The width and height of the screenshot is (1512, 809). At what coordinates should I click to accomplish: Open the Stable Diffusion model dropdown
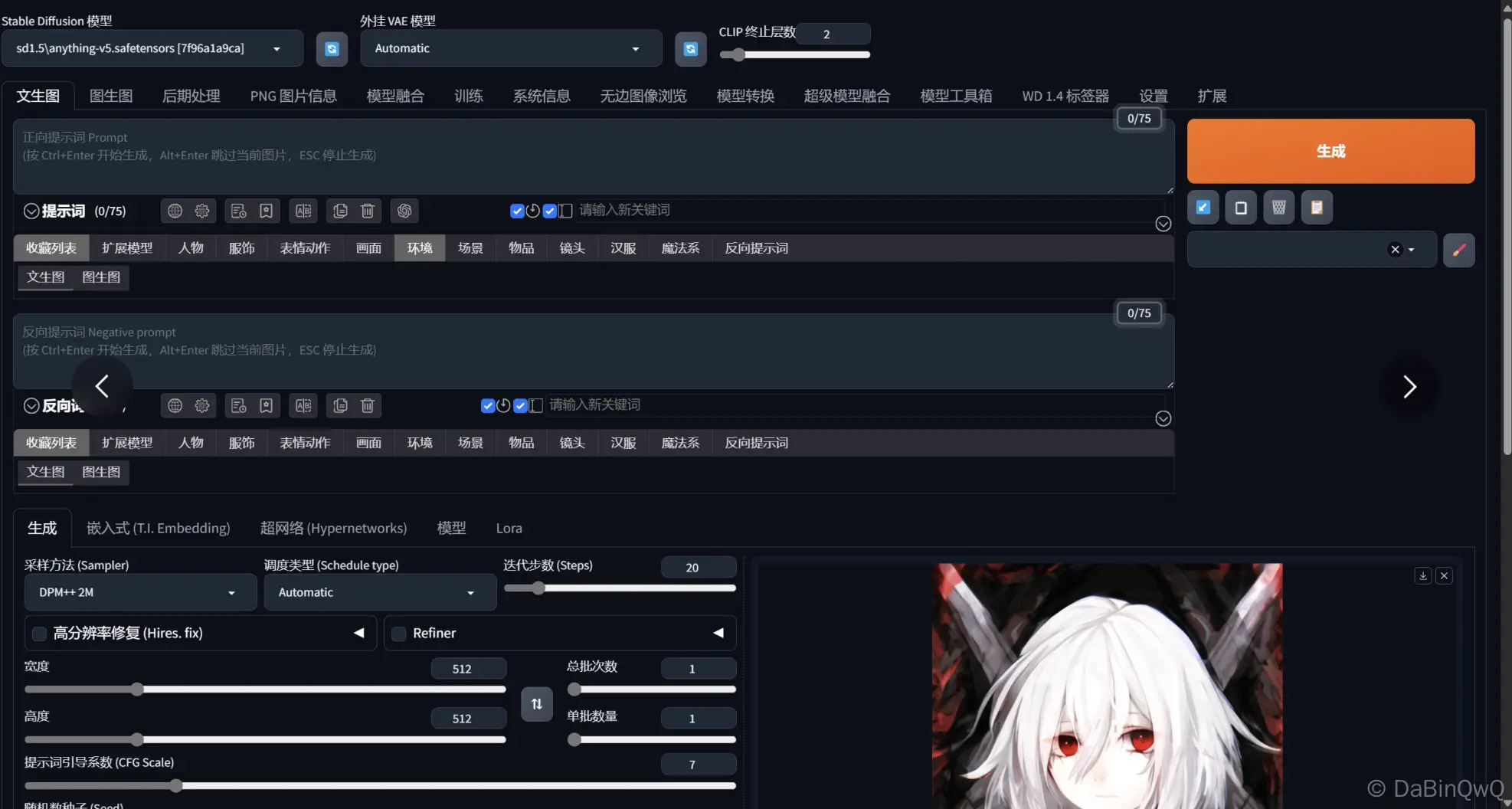(153, 48)
